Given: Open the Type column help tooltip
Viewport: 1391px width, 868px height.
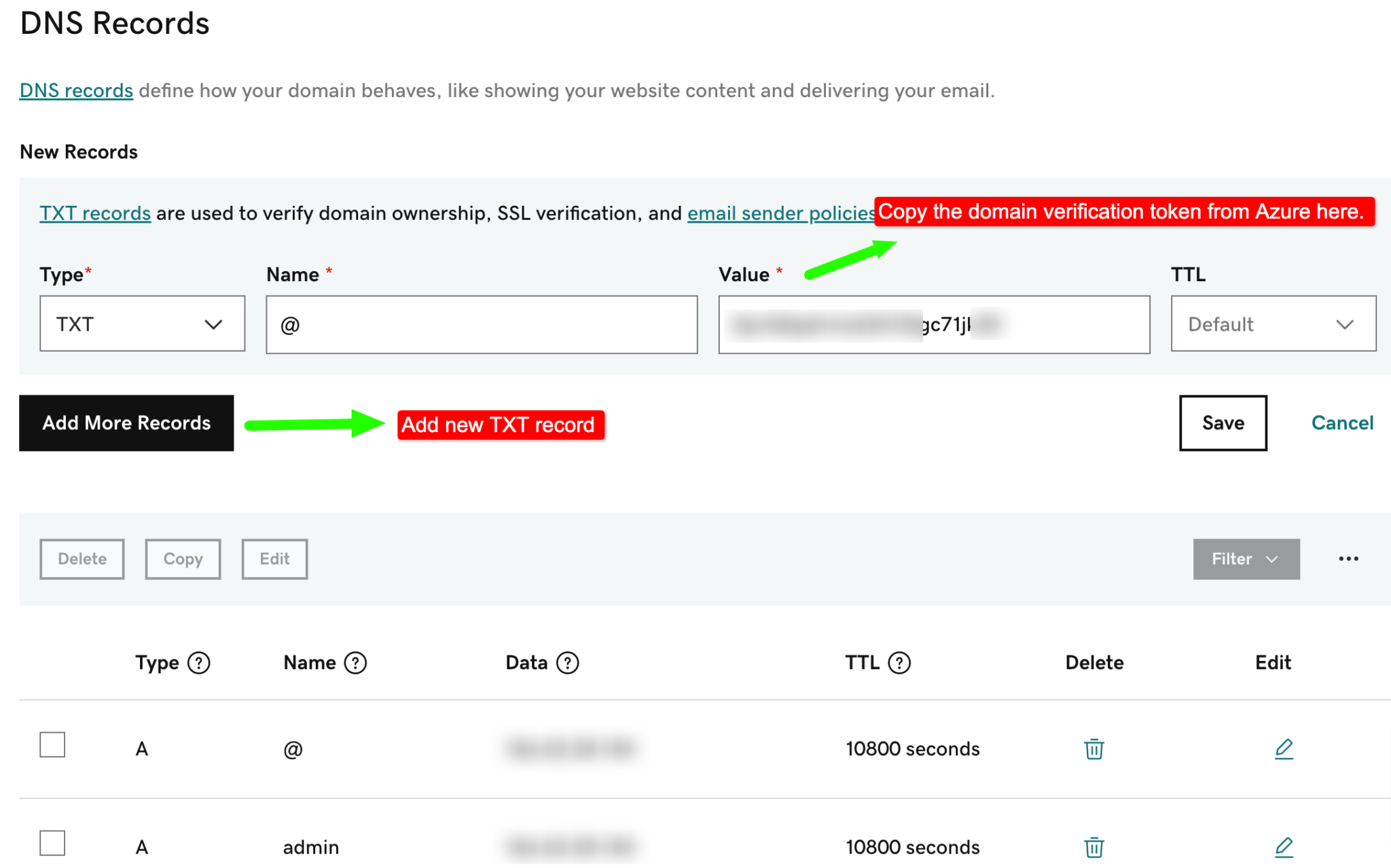Looking at the screenshot, I should coord(199,662).
